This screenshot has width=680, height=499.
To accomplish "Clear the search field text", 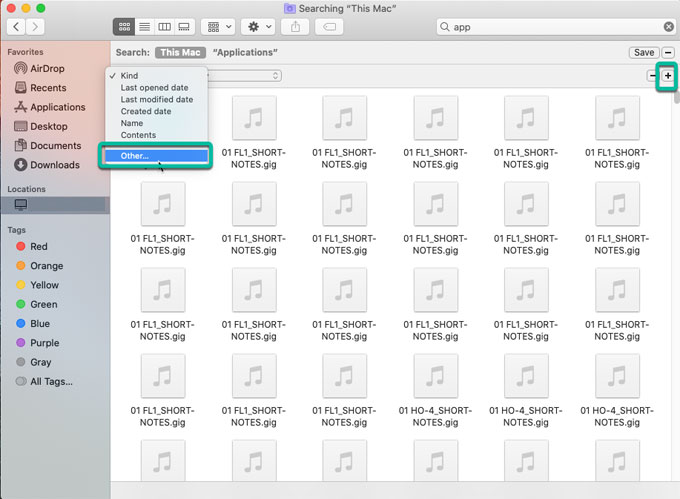I will pyautogui.click(x=668, y=27).
